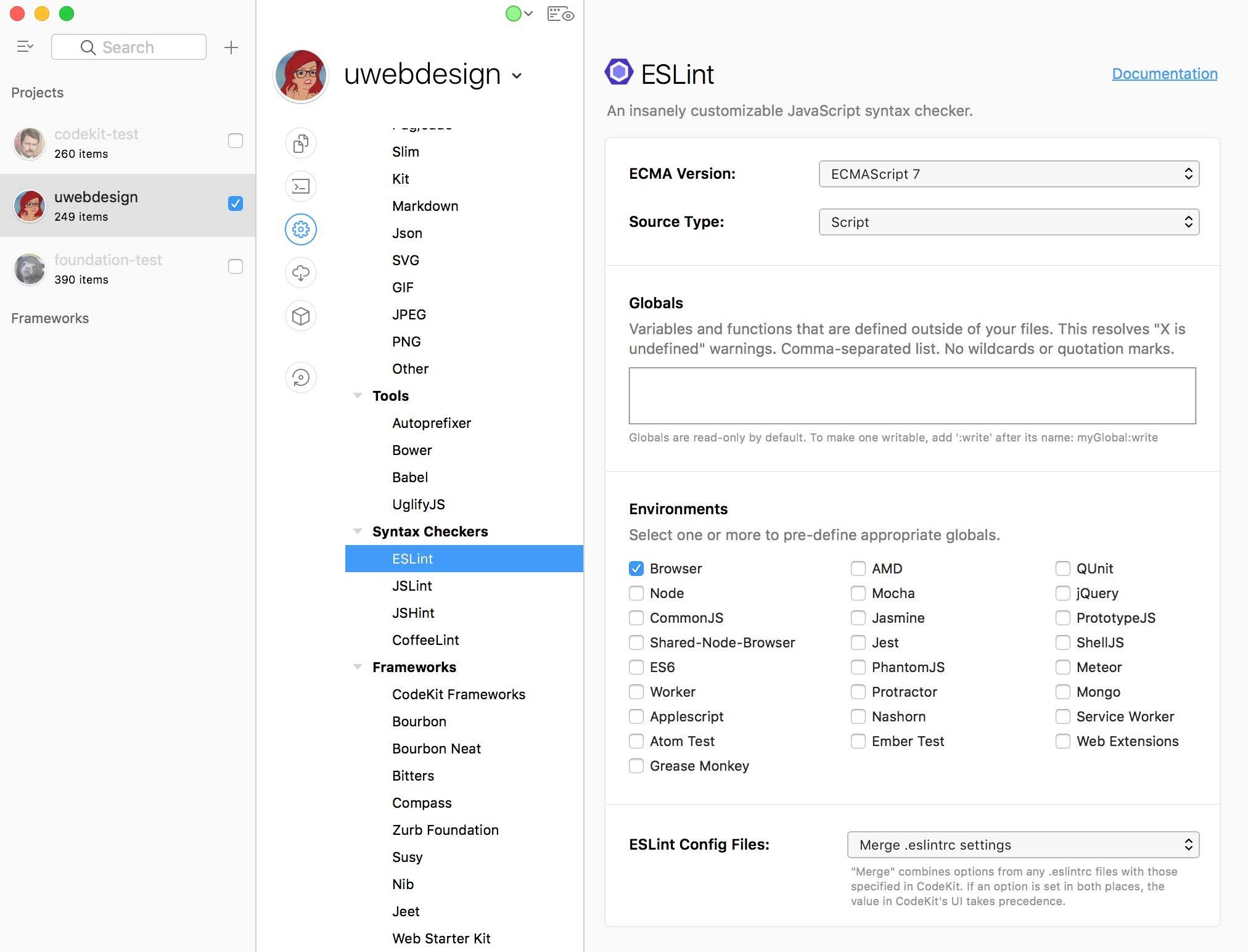Screen dimensions: 1248x952
Task: Uncheck the Browser environment
Action: click(x=636, y=568)
